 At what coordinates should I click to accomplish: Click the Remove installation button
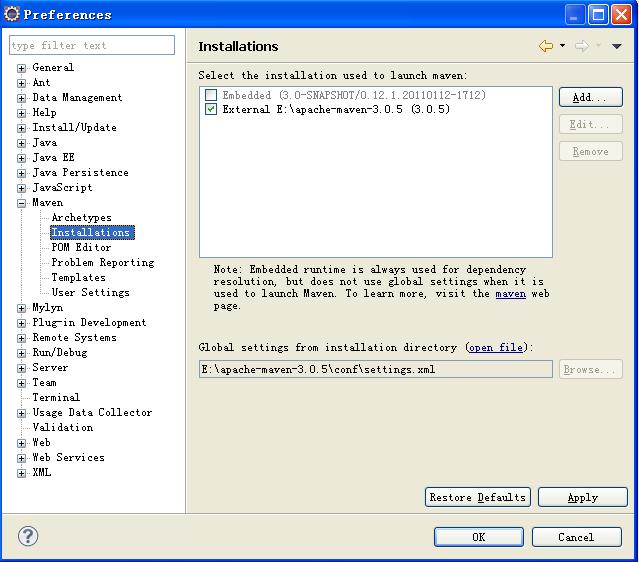click(591, 152)
